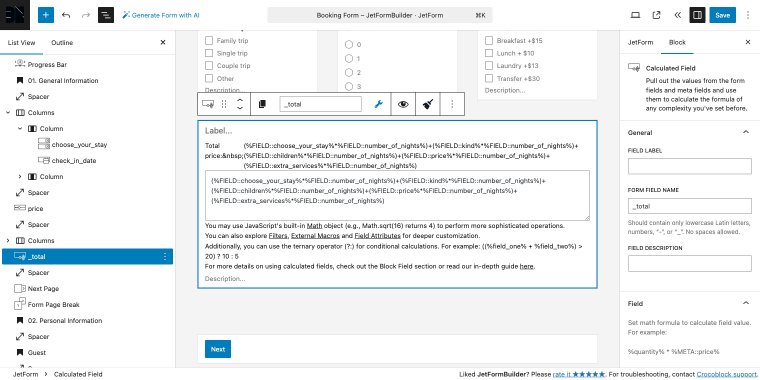This screenshot has height=380, width=760.
Task: Open the Field Attributes link
Action: (x=378, y=236)
